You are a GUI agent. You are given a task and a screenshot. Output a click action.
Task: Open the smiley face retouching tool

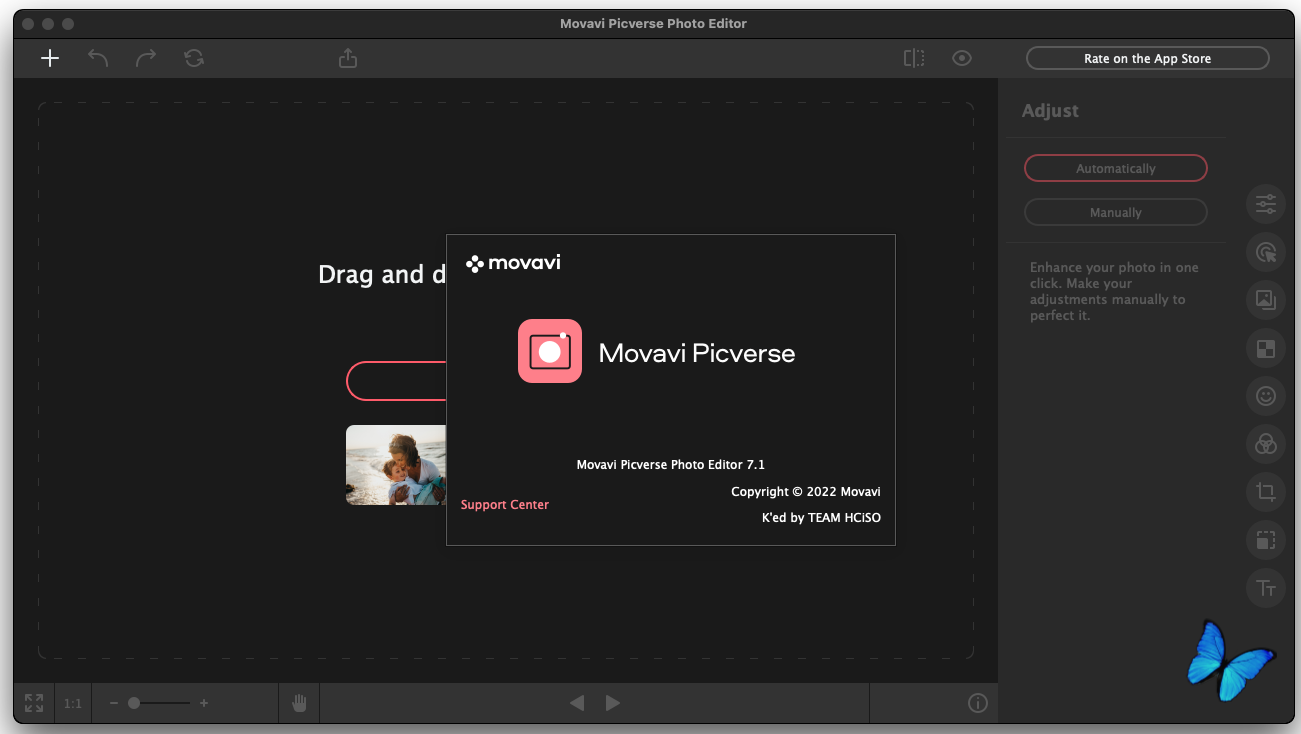(1266, 396)
